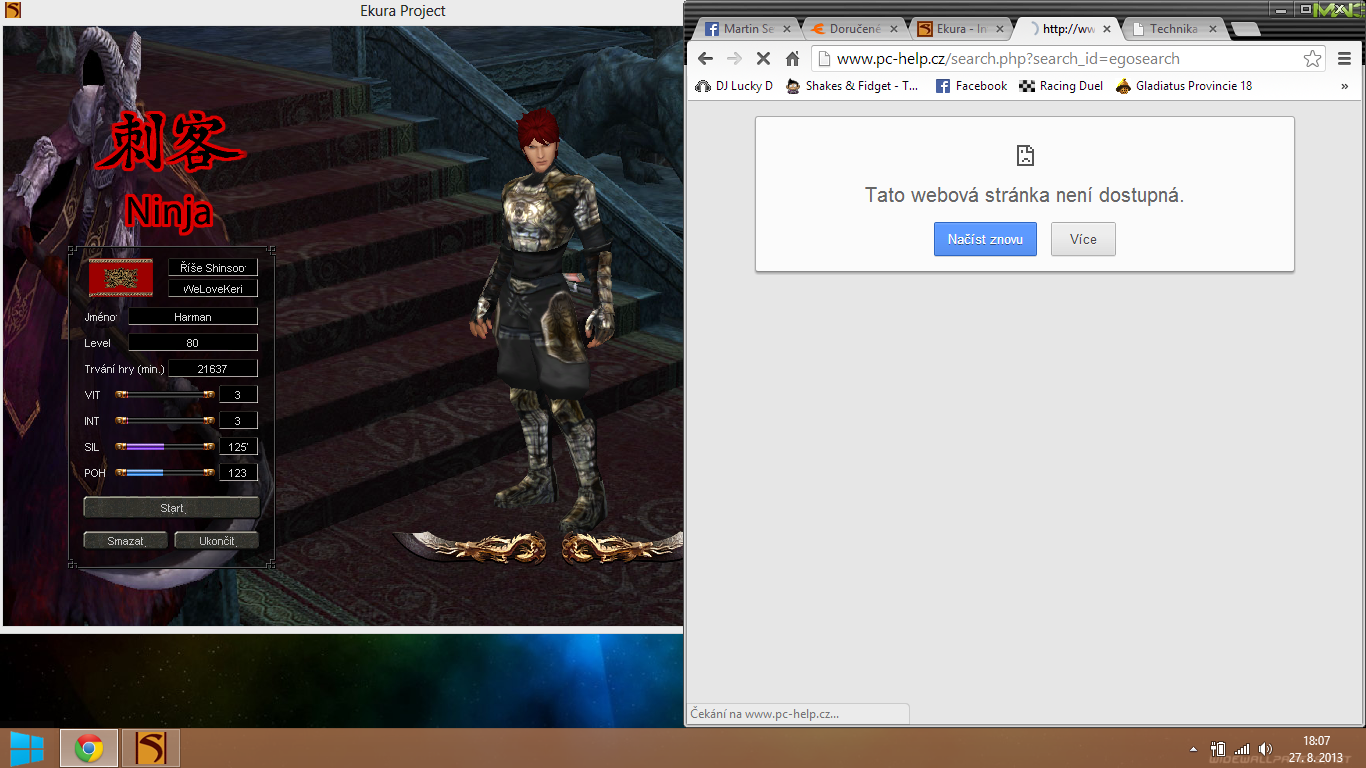
Task: Click the Ekura Project window title icon
Action: point(13,11)
